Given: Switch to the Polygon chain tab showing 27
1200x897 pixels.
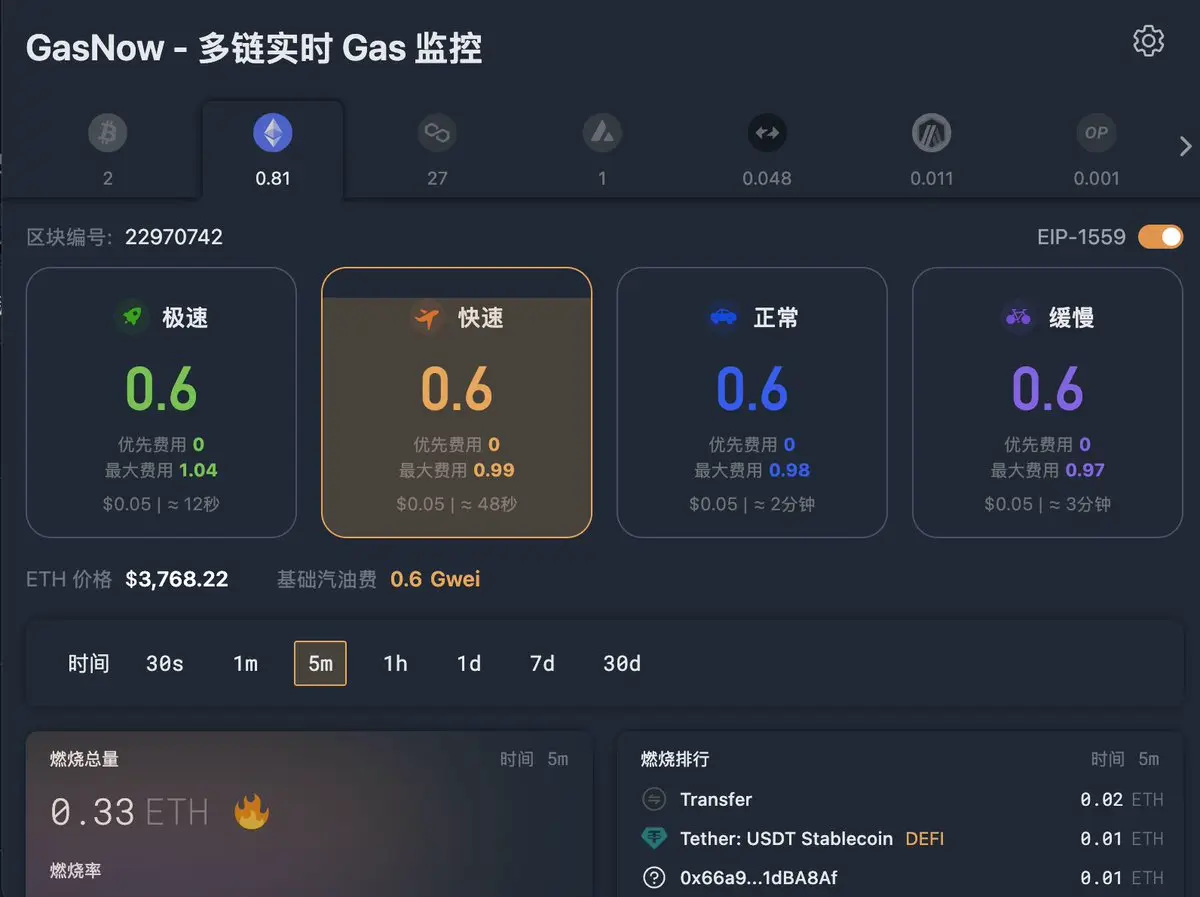Looking at the screenshot, I should click(x=437, y=150).
